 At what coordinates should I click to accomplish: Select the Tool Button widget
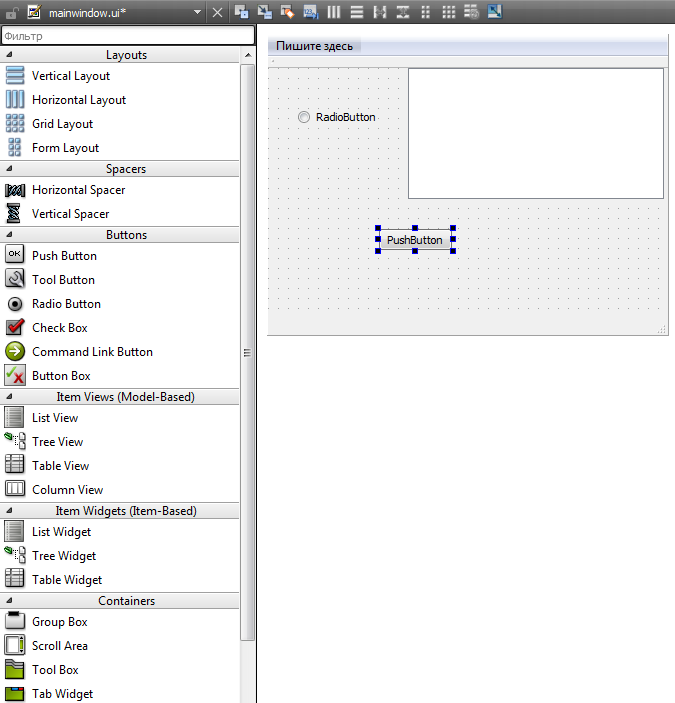tap(120, 280)
